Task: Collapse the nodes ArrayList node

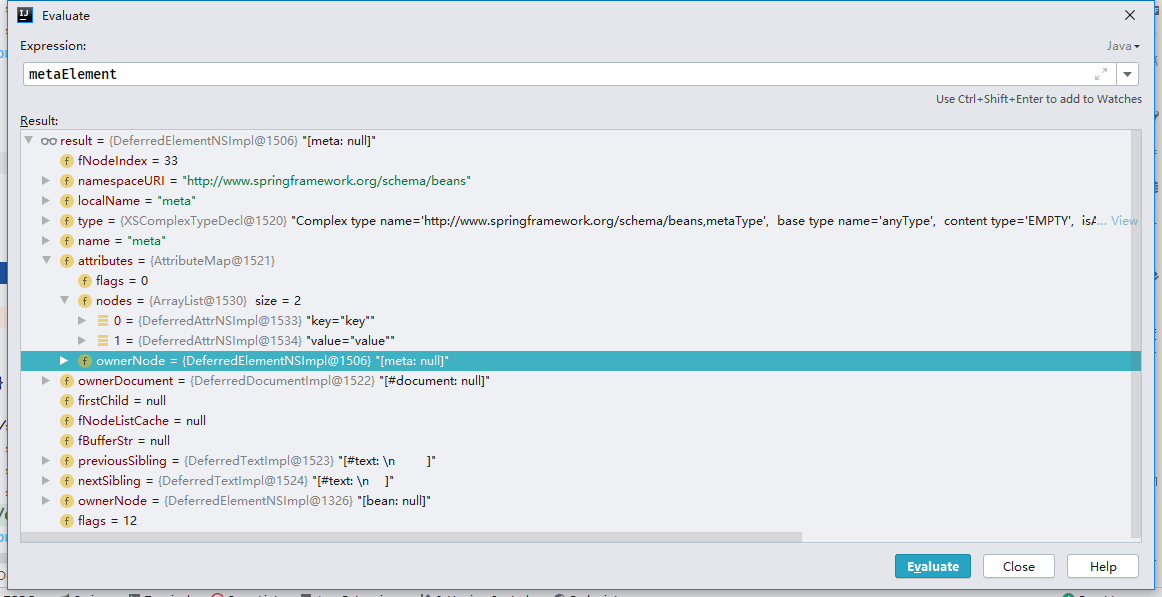Action: pos(64,301)
